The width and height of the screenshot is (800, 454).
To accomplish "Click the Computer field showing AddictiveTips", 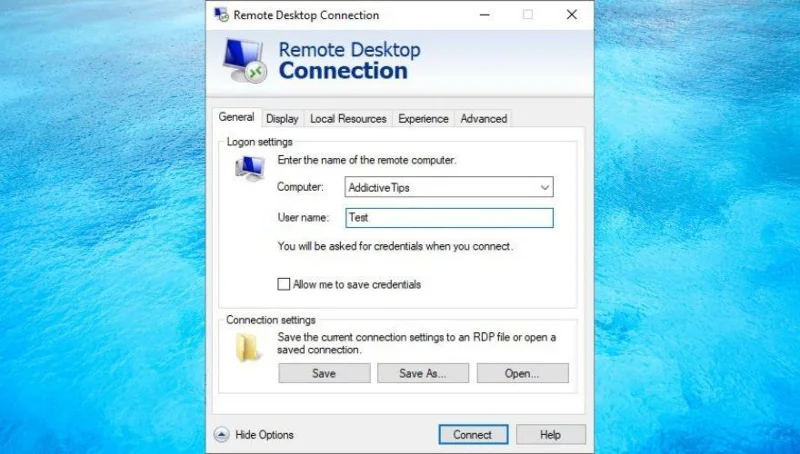I will click(449, 187).
